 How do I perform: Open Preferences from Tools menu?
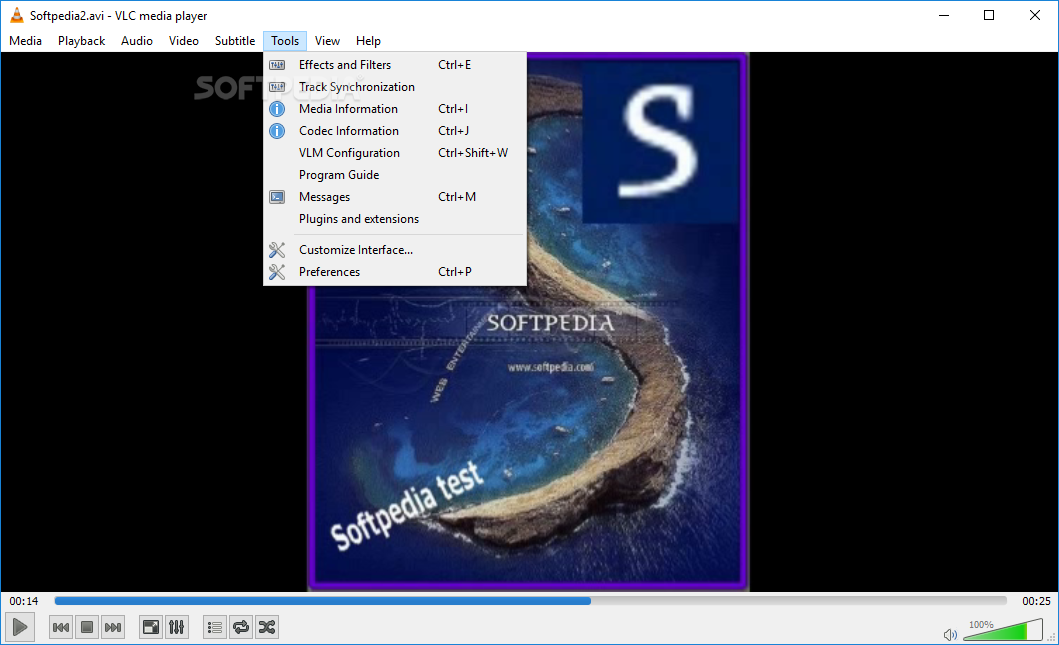pos(394,272)
